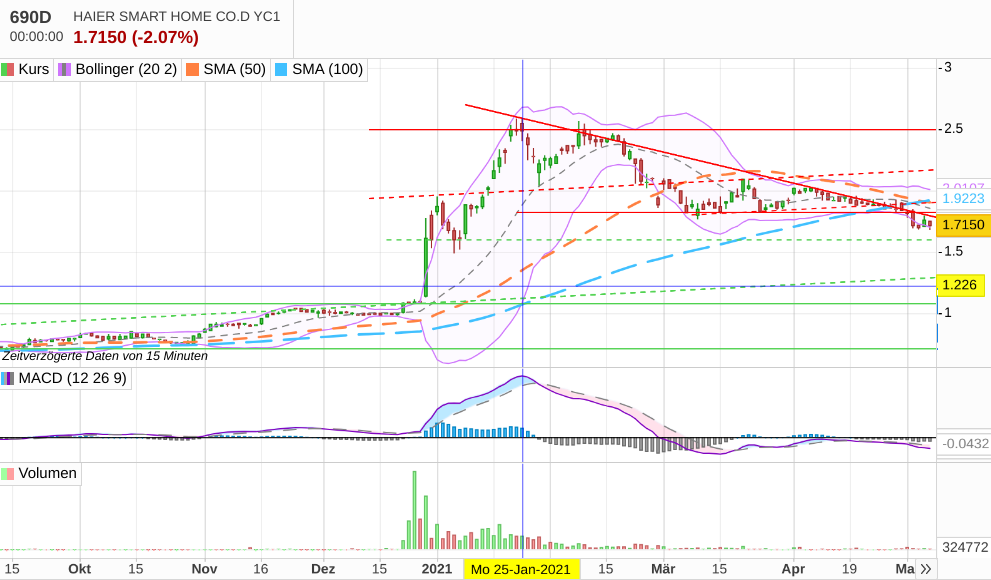This screenshot has width=991, height=580.
Task: Click the Kurs legend color icon
Action: pyautogui.click(x=8, y=69)
